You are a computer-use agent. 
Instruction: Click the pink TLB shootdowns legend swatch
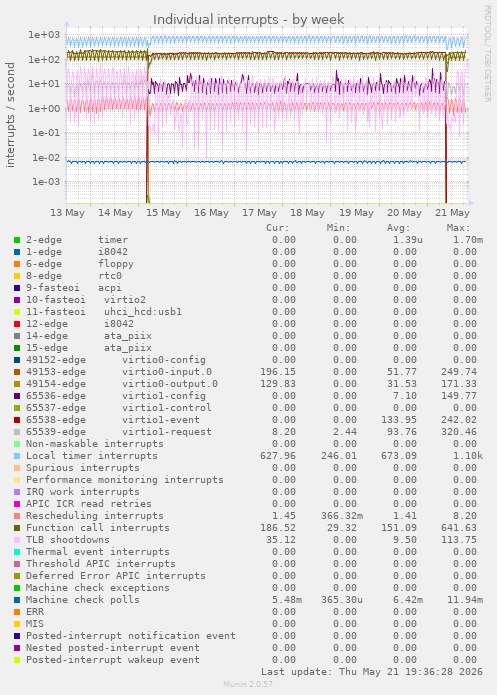pos(17,540)
